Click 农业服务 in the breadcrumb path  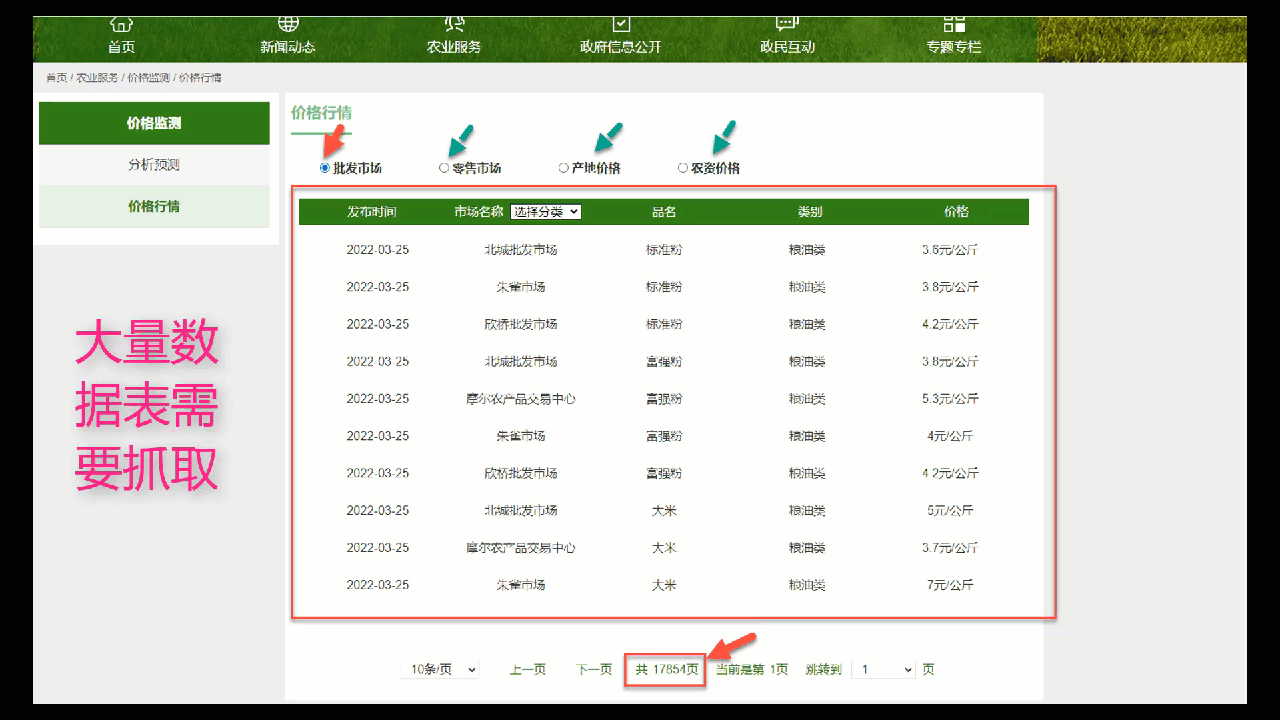pos(97,78)
